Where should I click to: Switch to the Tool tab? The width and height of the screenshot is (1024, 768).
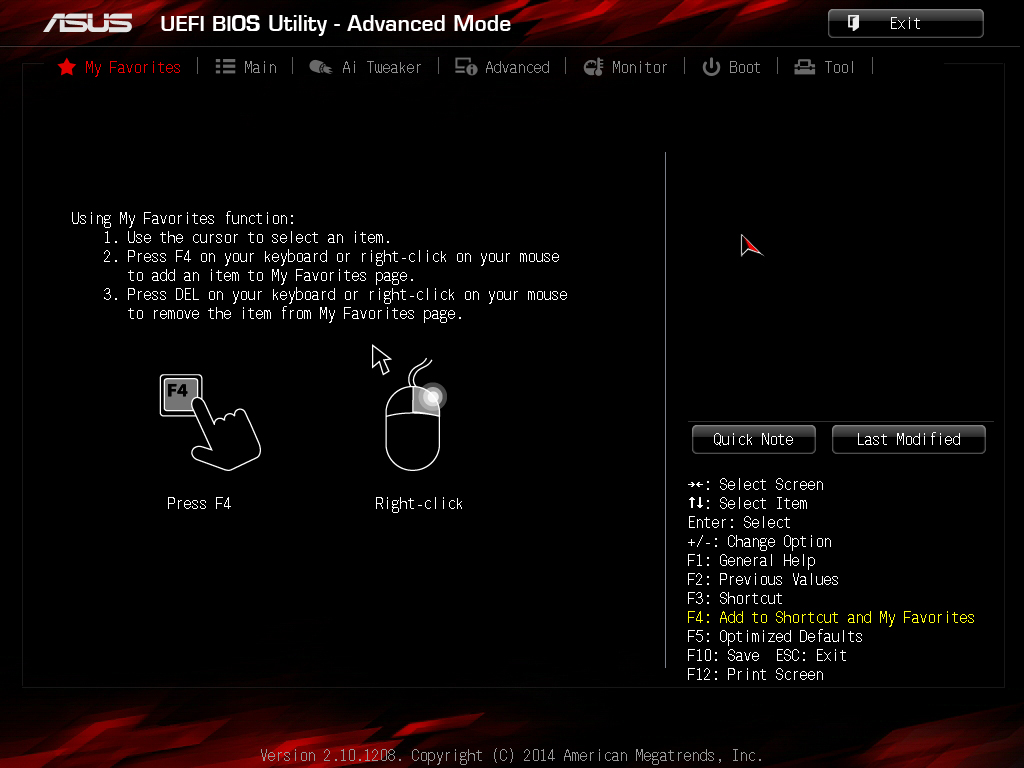click(839, 67)
